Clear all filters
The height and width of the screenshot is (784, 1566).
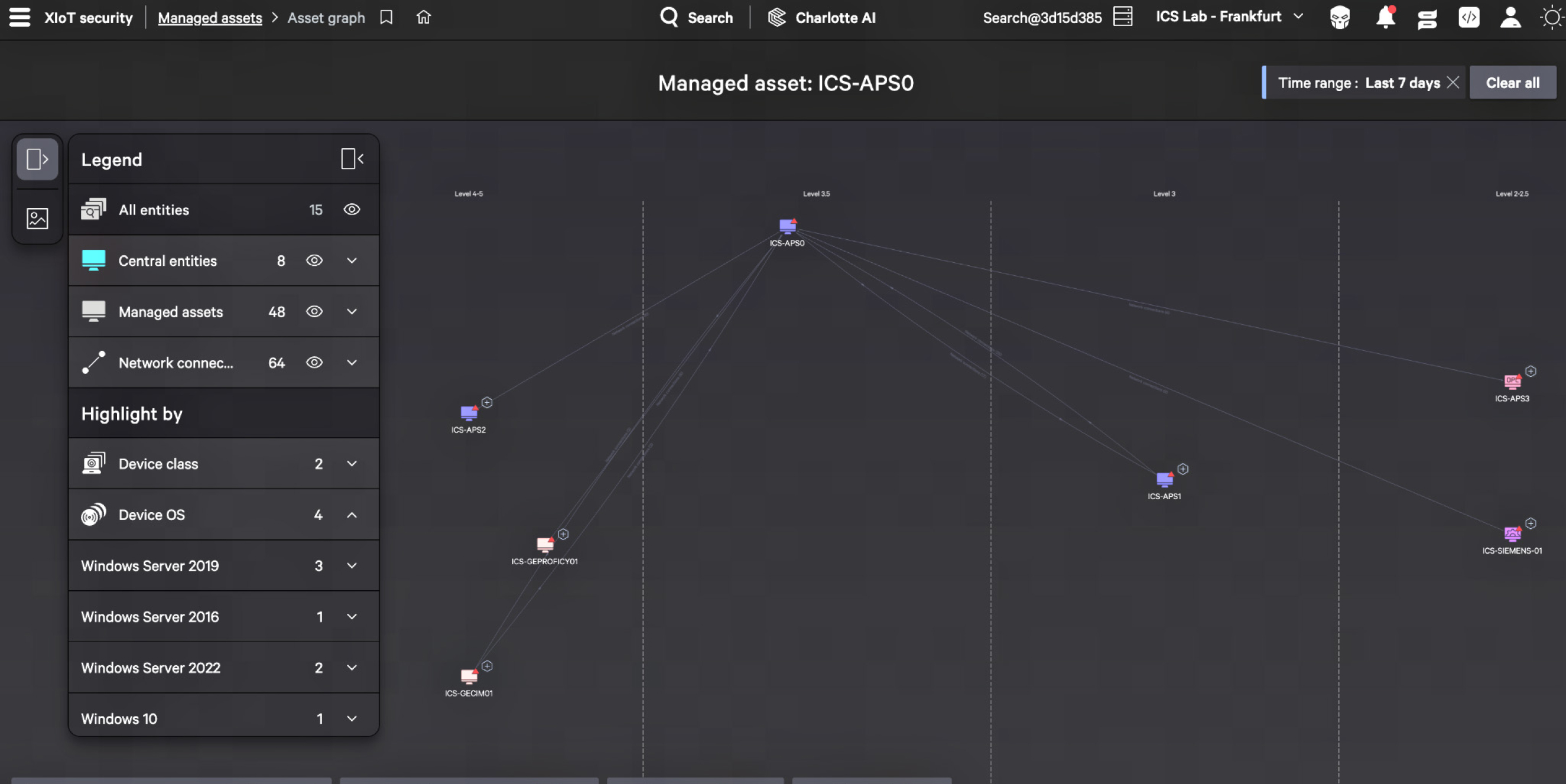pos(1512,83)
